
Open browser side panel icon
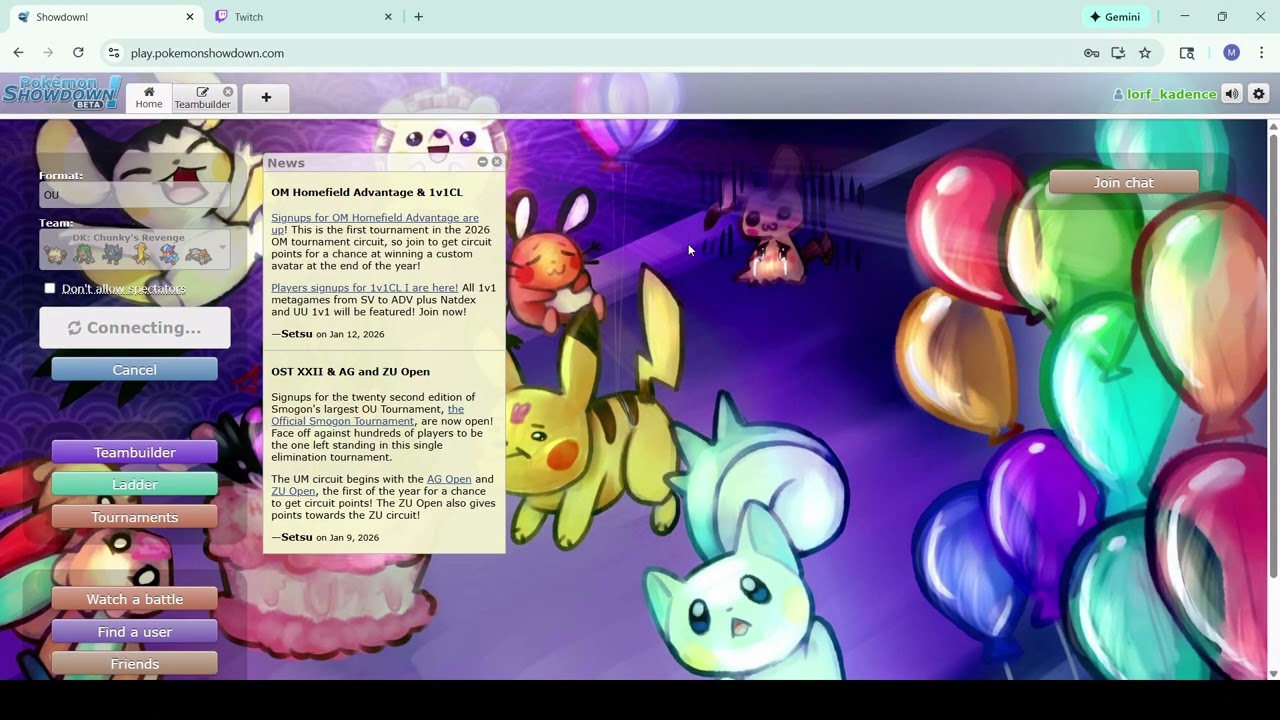[1187, 53]
